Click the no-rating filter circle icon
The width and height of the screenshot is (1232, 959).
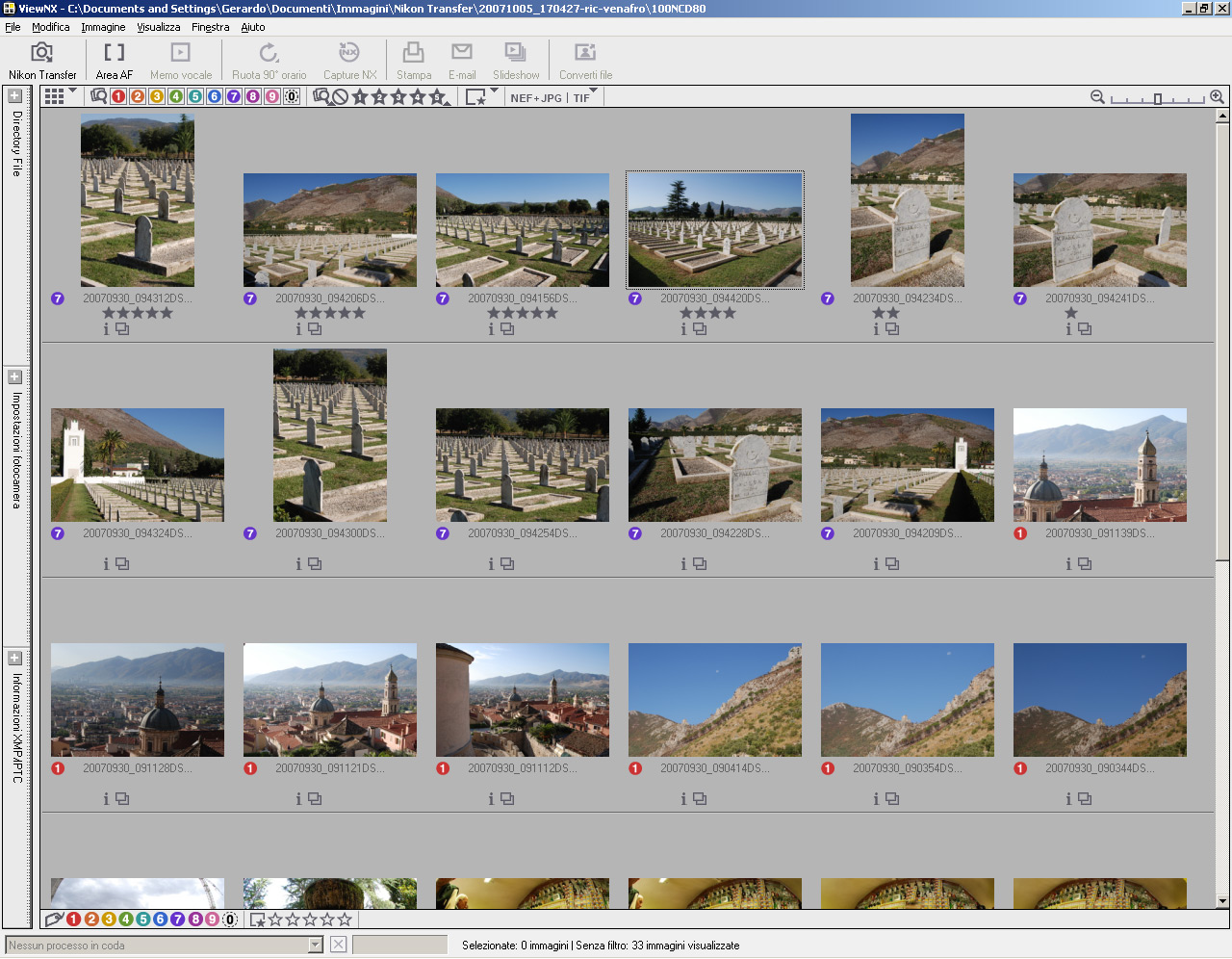[341, 97]
